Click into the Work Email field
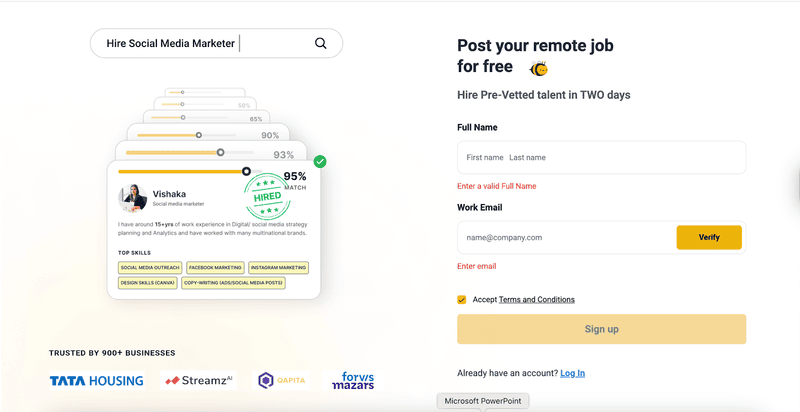This screenshot has width=800, height=412. [x=565, y=238]
